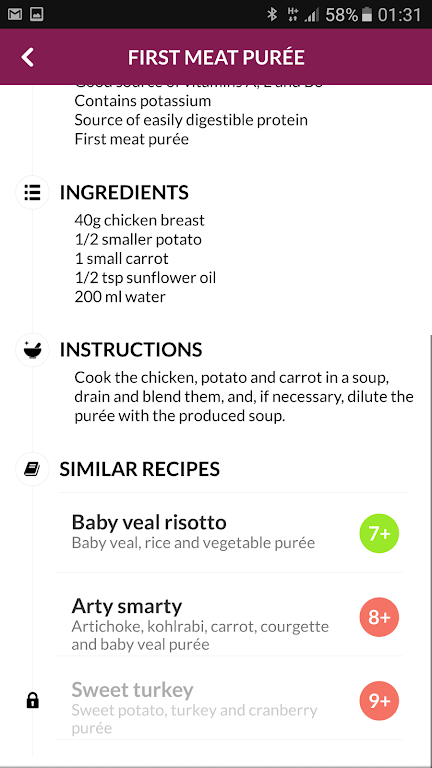Select the SIMILAR RECIPES heading
The width and height of the screenshot is (432, 768).
[140, 469]
